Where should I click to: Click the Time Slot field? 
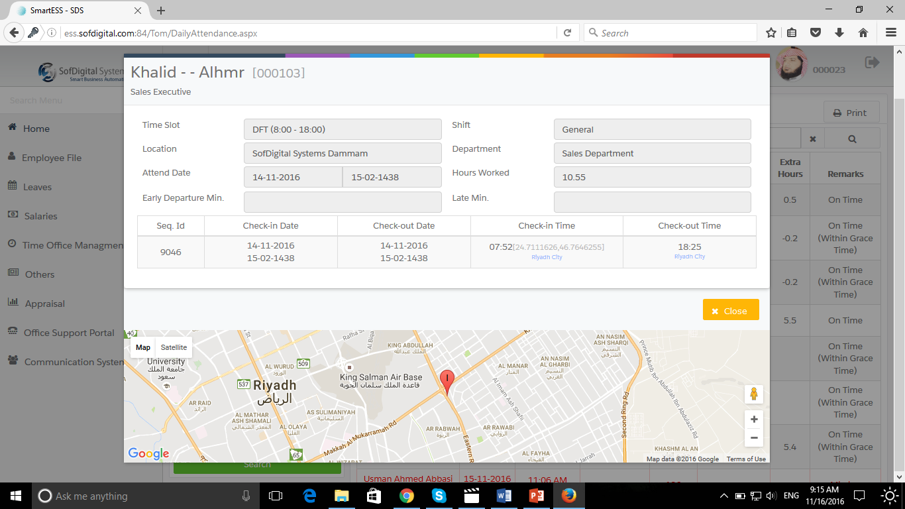pyautogui.click(x=343, y=129)
